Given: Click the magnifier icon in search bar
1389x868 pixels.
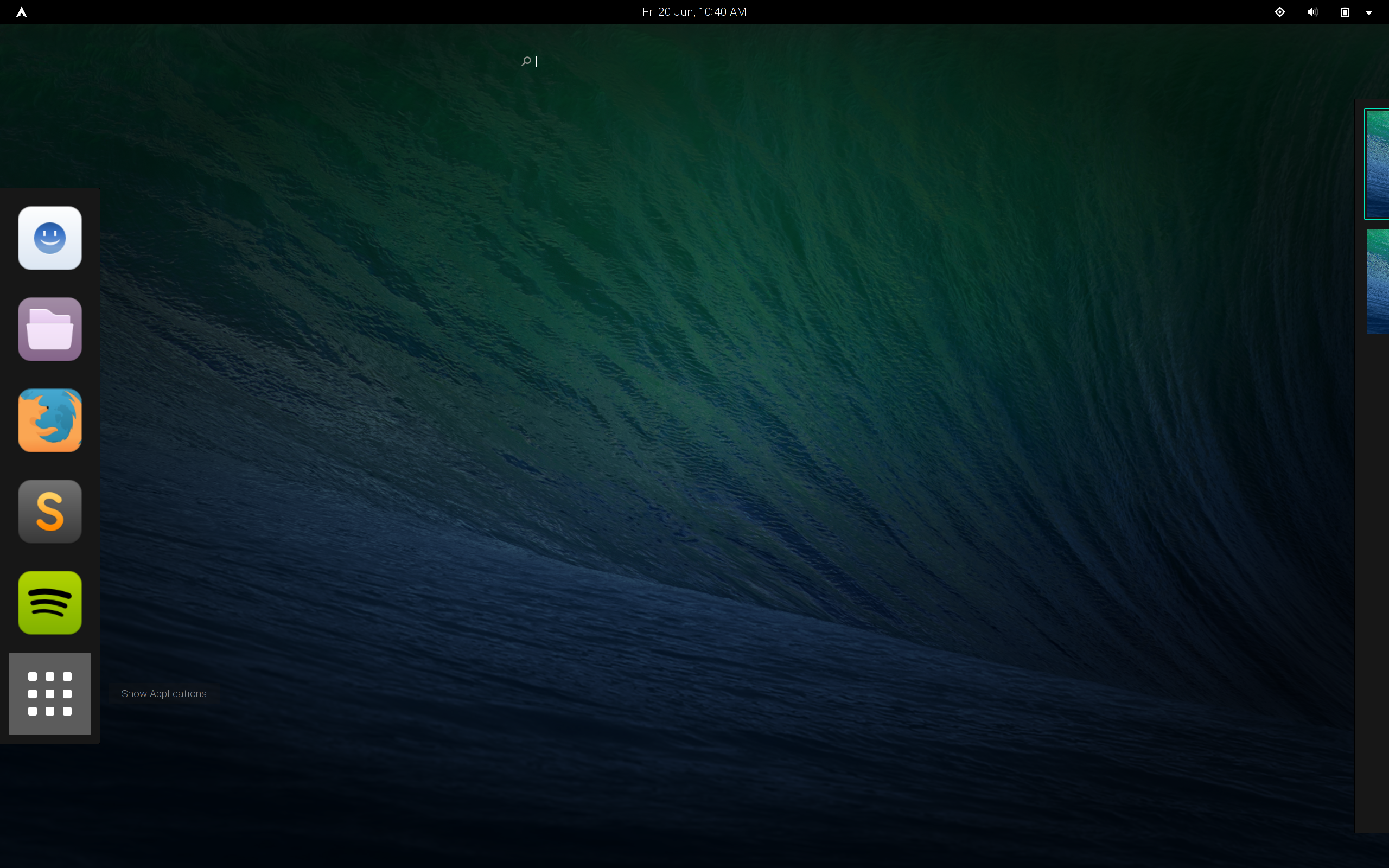Looking at the screenshot, I should coord(526,61).
